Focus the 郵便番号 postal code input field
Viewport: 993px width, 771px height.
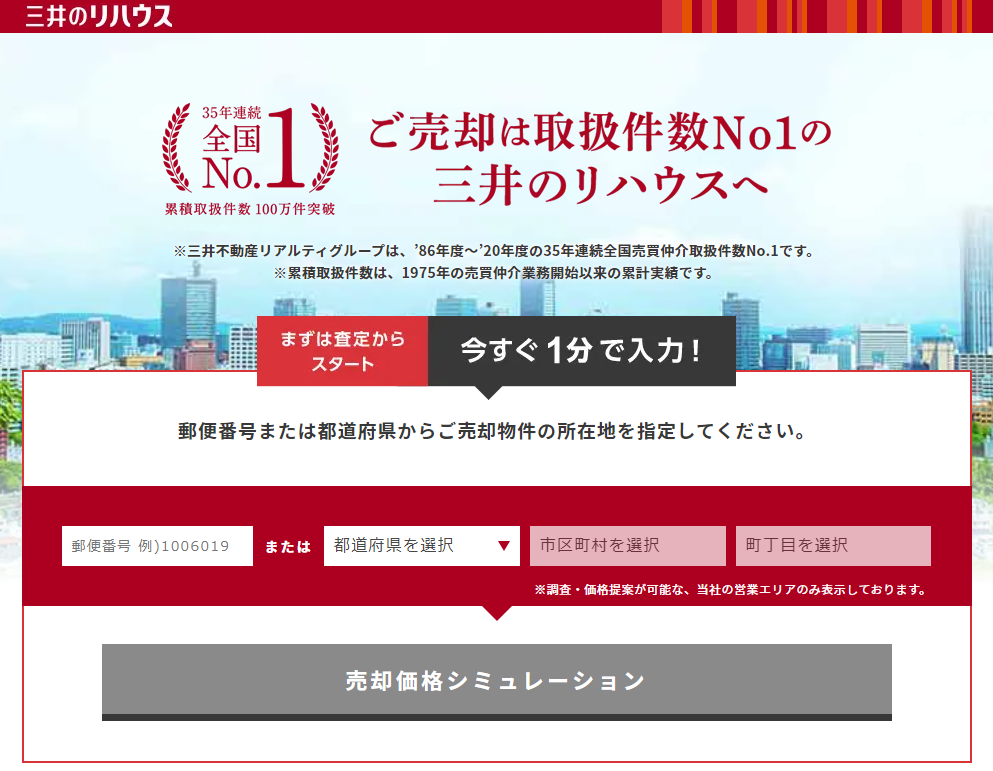tap(157, 545)
